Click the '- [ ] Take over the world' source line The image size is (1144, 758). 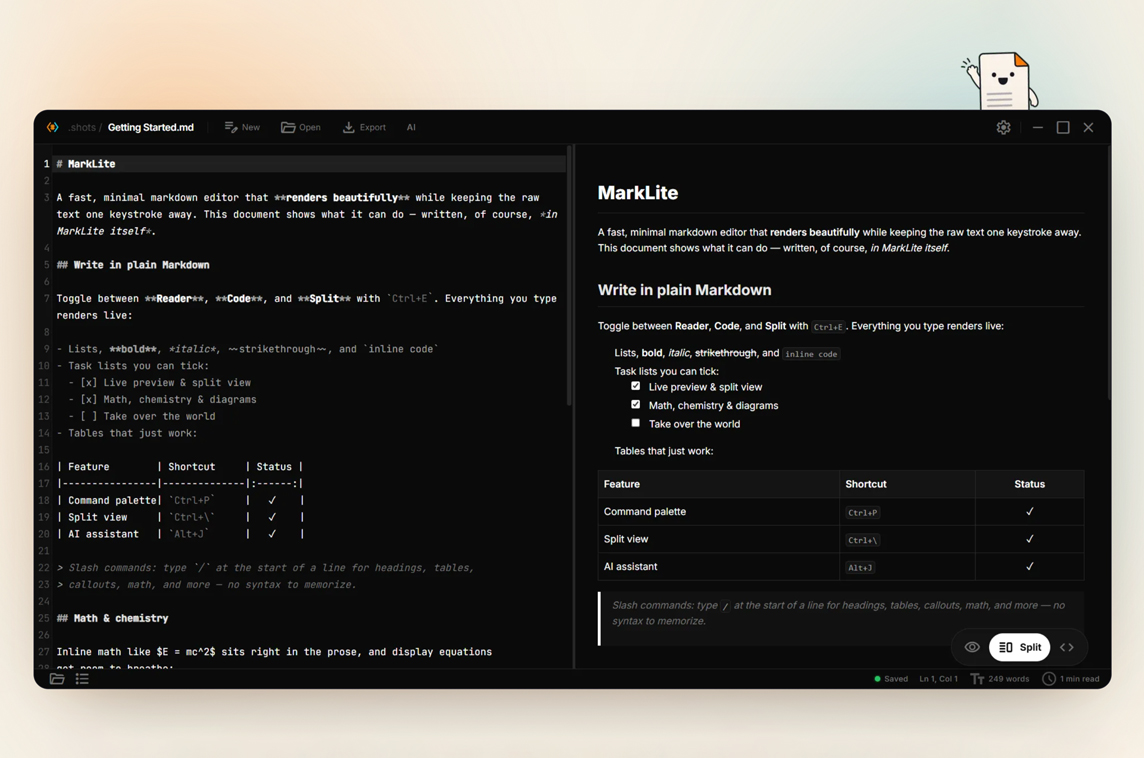tap(142, 416)
